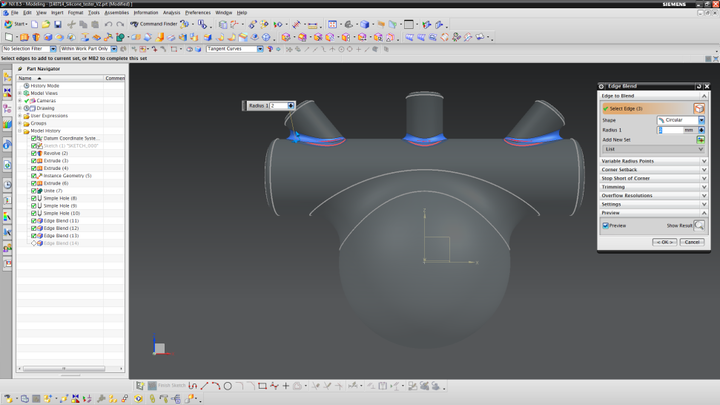The image size is (720, 405).
Task: Save the part with the floppy icon
Action: pos(58,24)
